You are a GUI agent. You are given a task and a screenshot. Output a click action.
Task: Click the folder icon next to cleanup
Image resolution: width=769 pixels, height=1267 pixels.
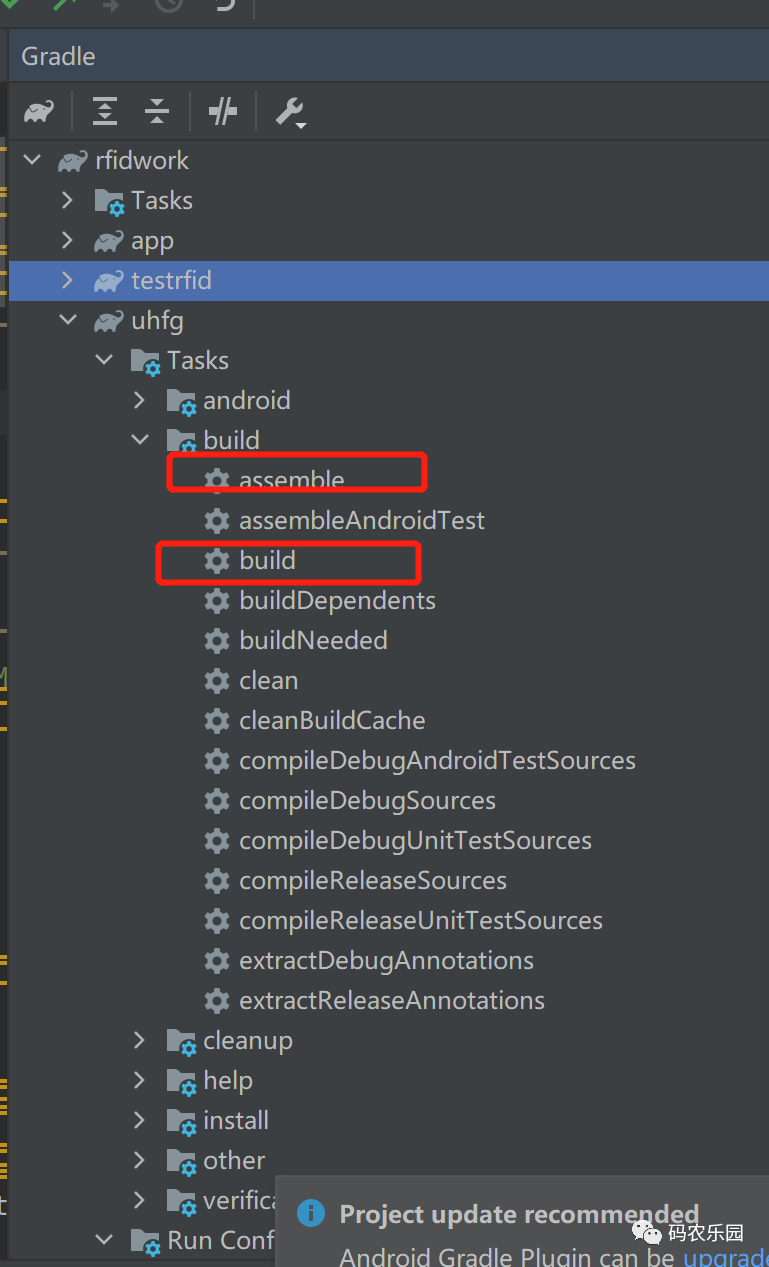pyautogui.click(x=181, y=1041)
